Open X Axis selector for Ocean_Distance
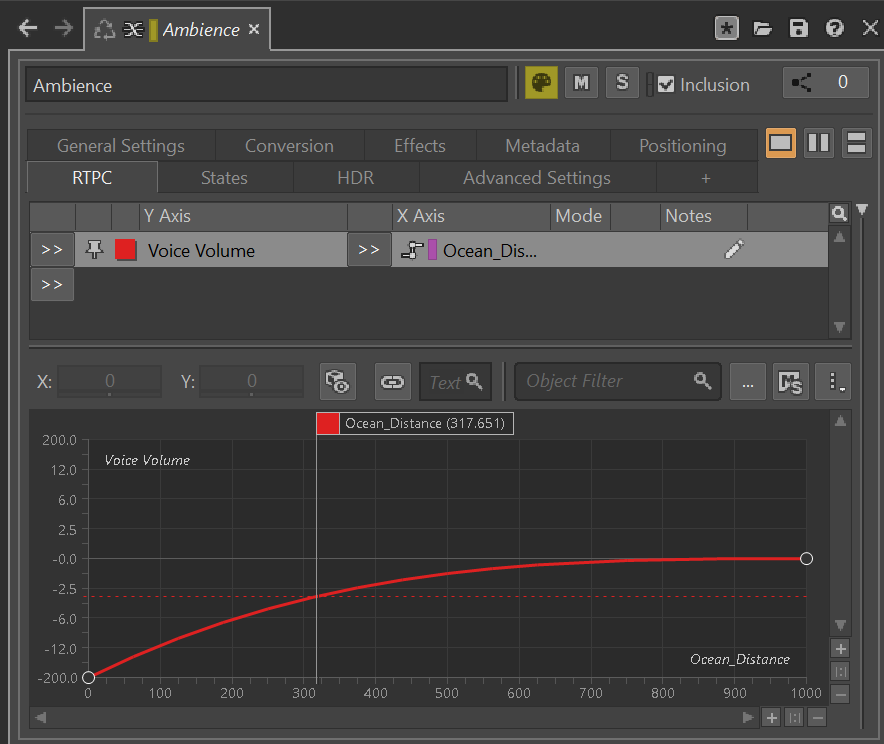Image resolution: width=884 pixels, height=744 pixels. (x=369, y=249)
